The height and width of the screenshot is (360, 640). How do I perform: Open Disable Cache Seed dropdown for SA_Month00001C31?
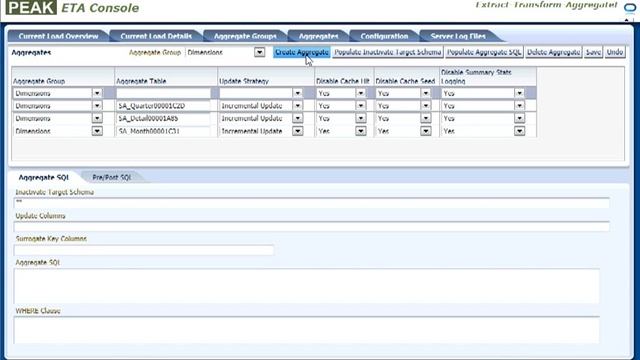426,131
